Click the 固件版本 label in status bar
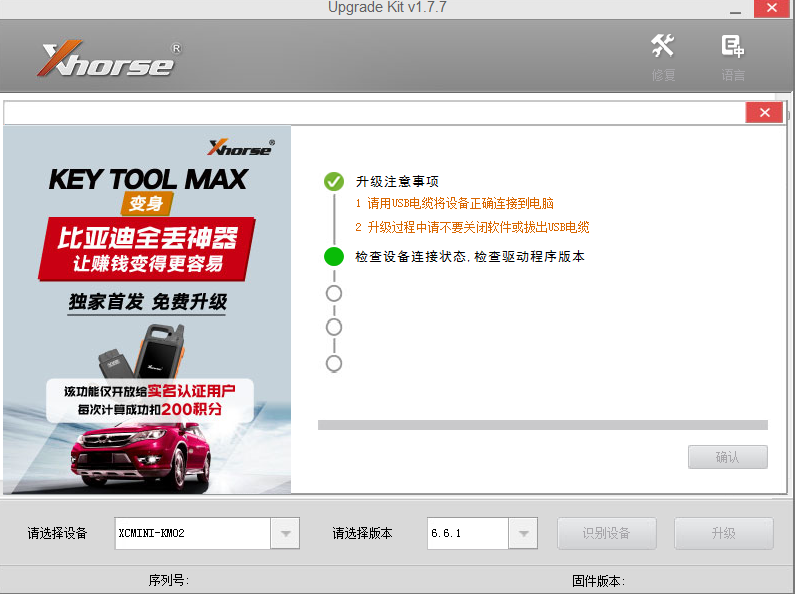This screenshot has width=795, height=594. point(598,581)
